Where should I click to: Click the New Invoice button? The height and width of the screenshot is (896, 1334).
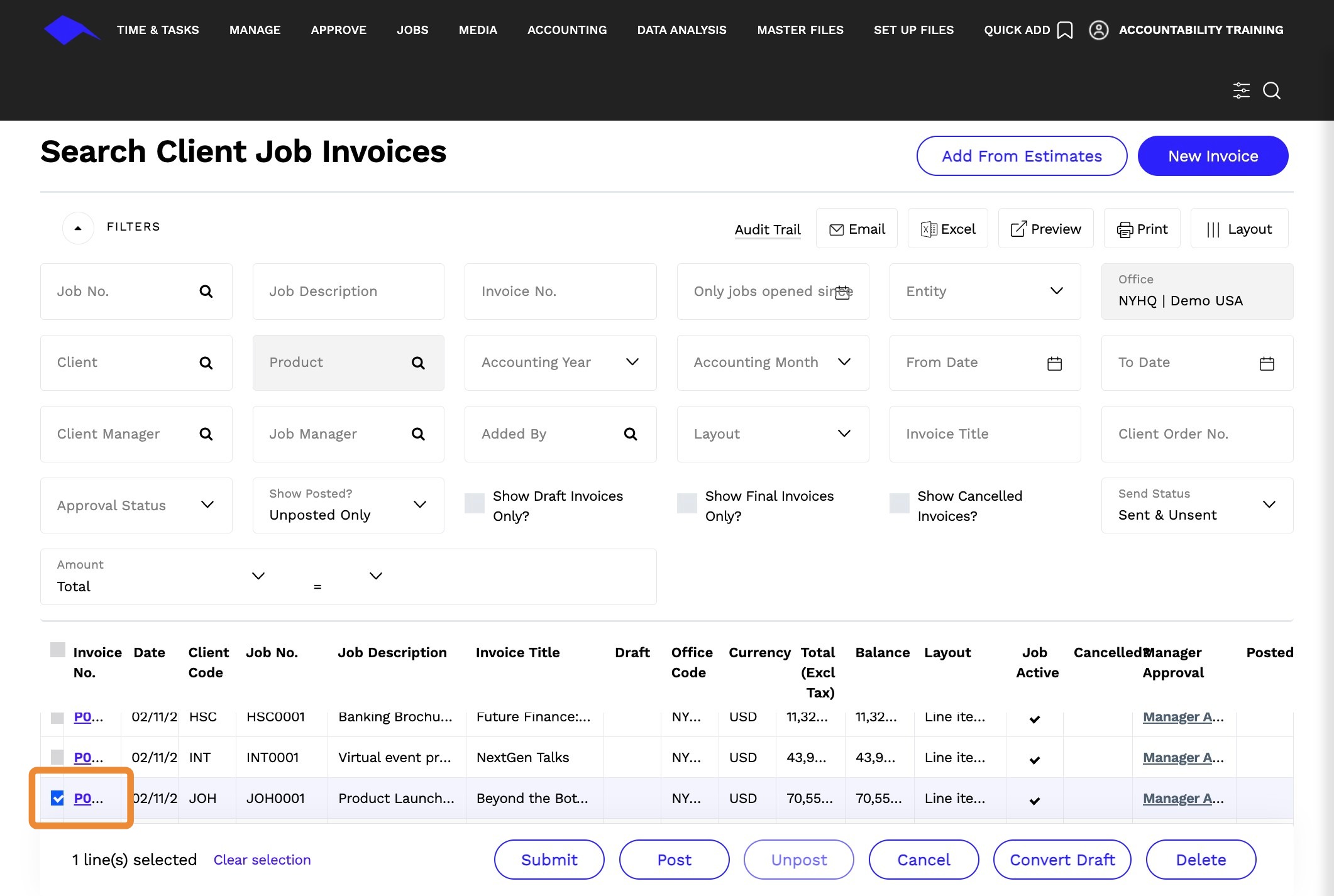1212,156
